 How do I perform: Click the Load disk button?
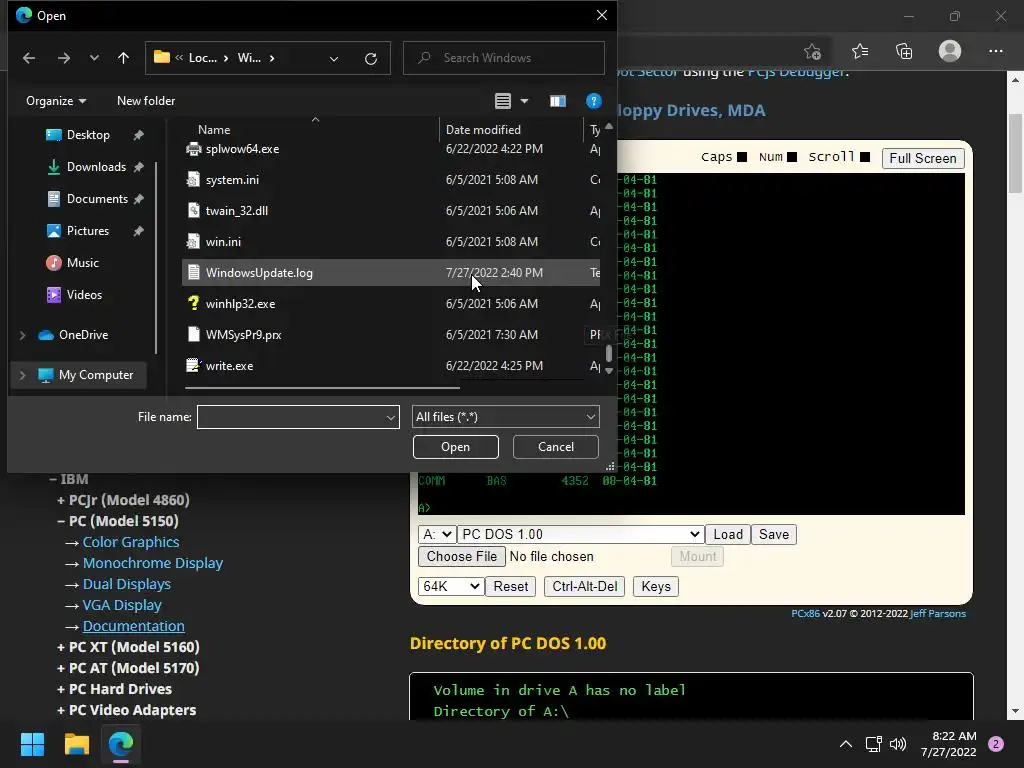pos(728,534)
